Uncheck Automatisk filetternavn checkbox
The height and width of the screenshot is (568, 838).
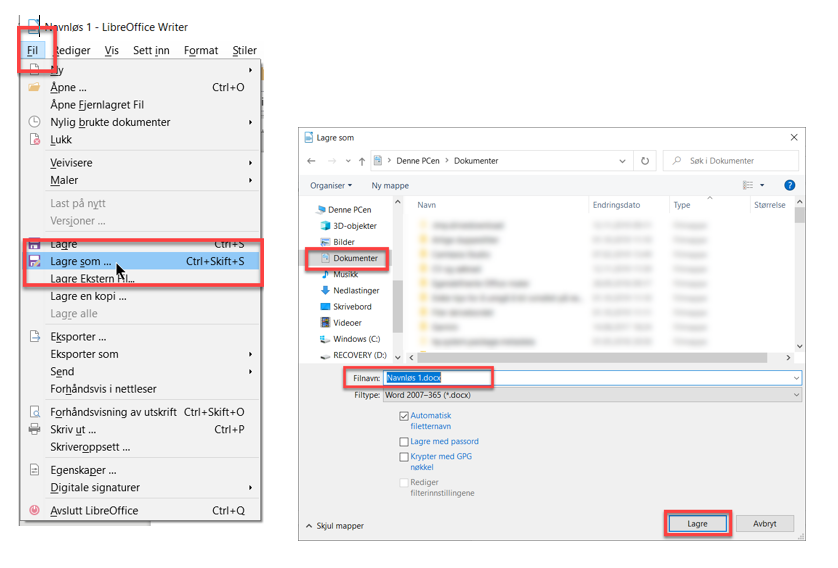coord(404,416)
